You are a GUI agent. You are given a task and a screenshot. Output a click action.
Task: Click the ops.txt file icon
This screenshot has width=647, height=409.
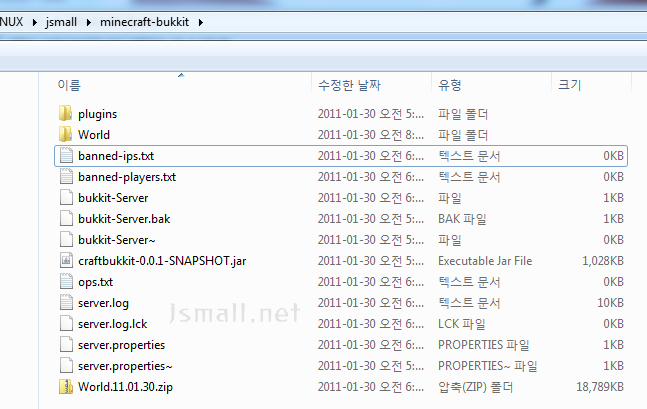[66, 282]
